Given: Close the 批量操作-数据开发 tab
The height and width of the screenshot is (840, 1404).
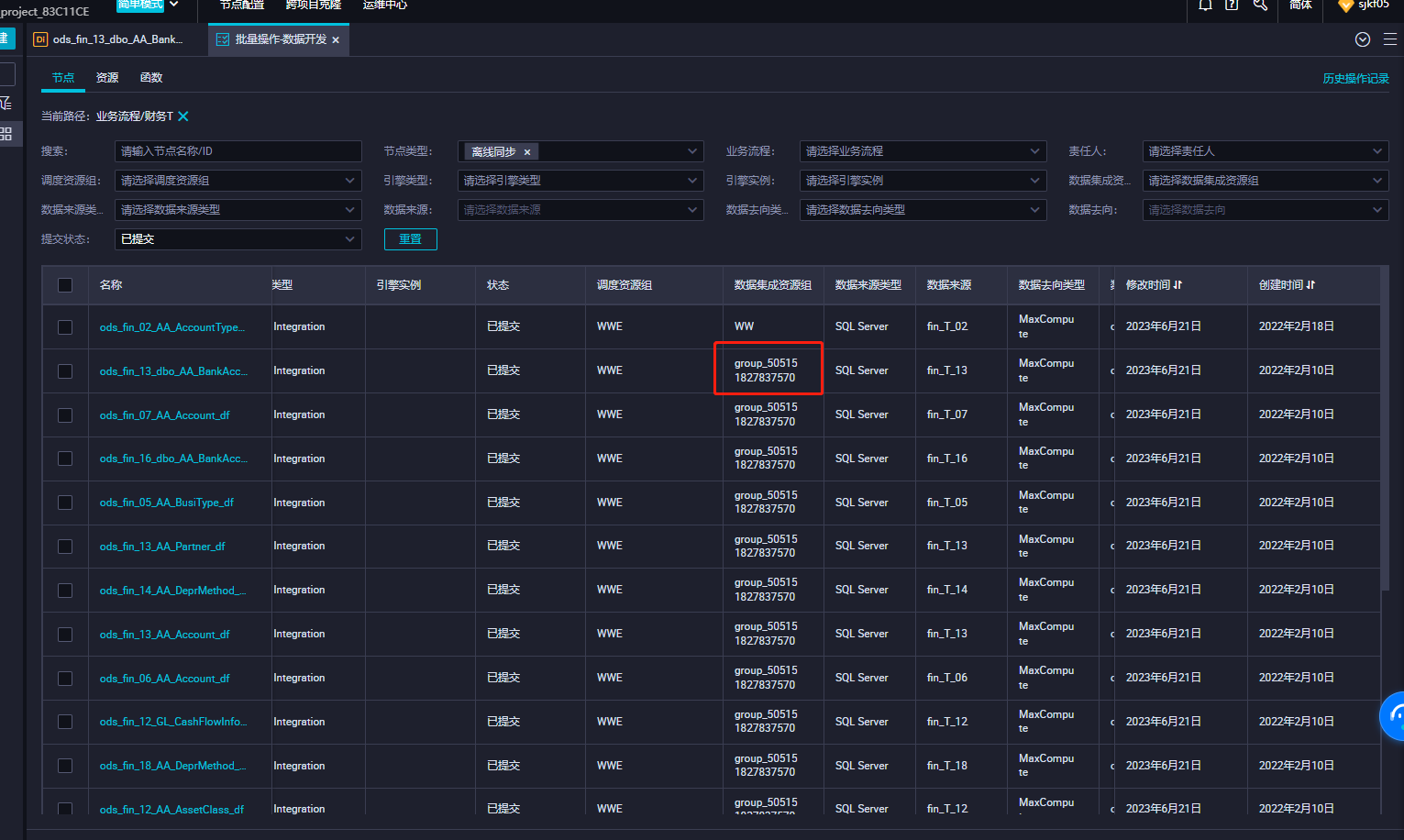Looking at the screenshot, I should 336,40.
